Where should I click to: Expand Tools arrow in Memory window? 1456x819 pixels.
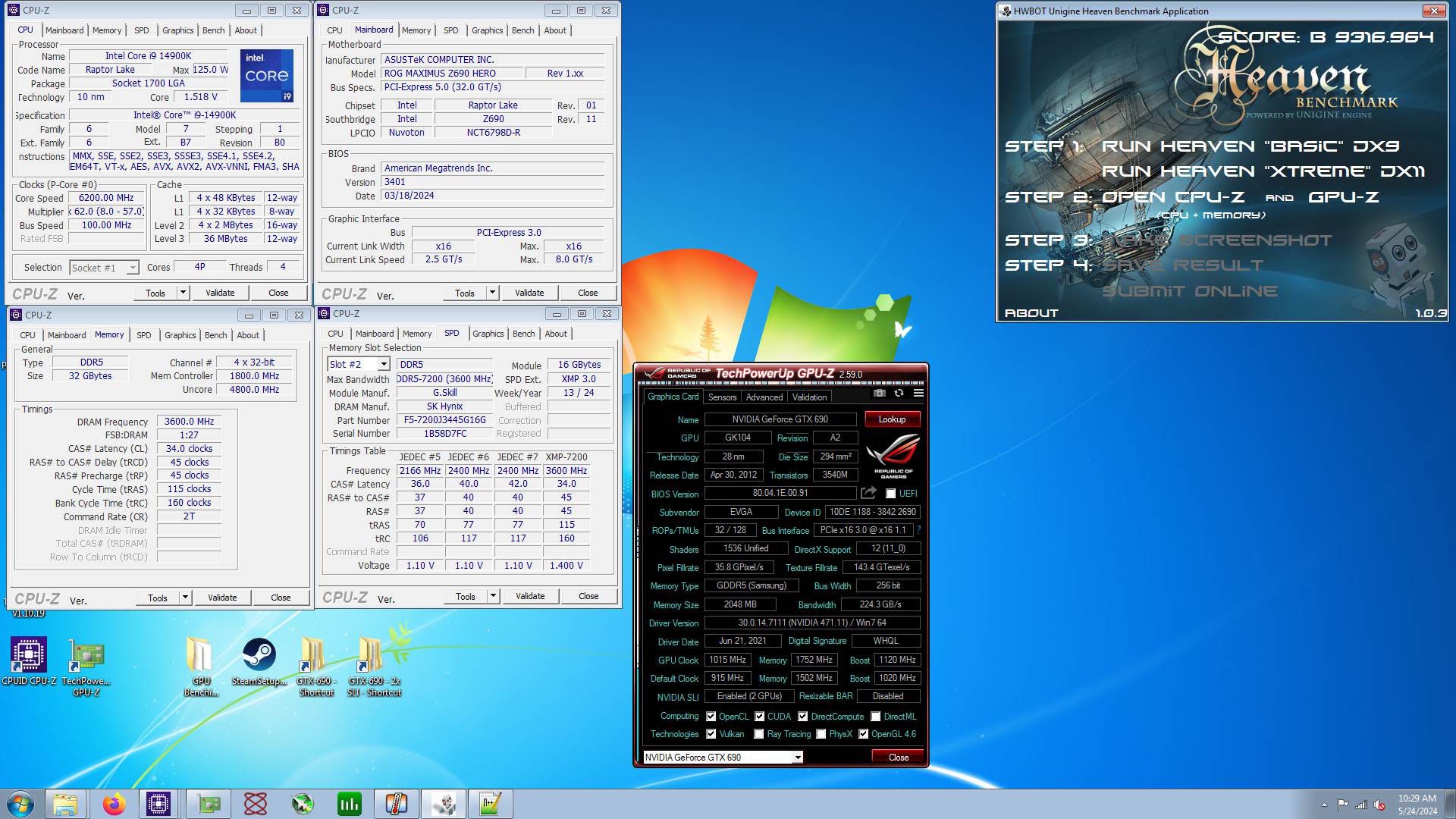pos(185,598)
